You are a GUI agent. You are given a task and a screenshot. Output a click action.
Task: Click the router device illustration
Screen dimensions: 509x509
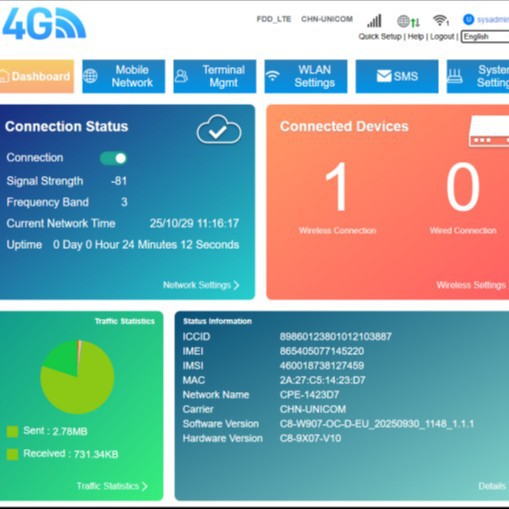pos(489,131)
